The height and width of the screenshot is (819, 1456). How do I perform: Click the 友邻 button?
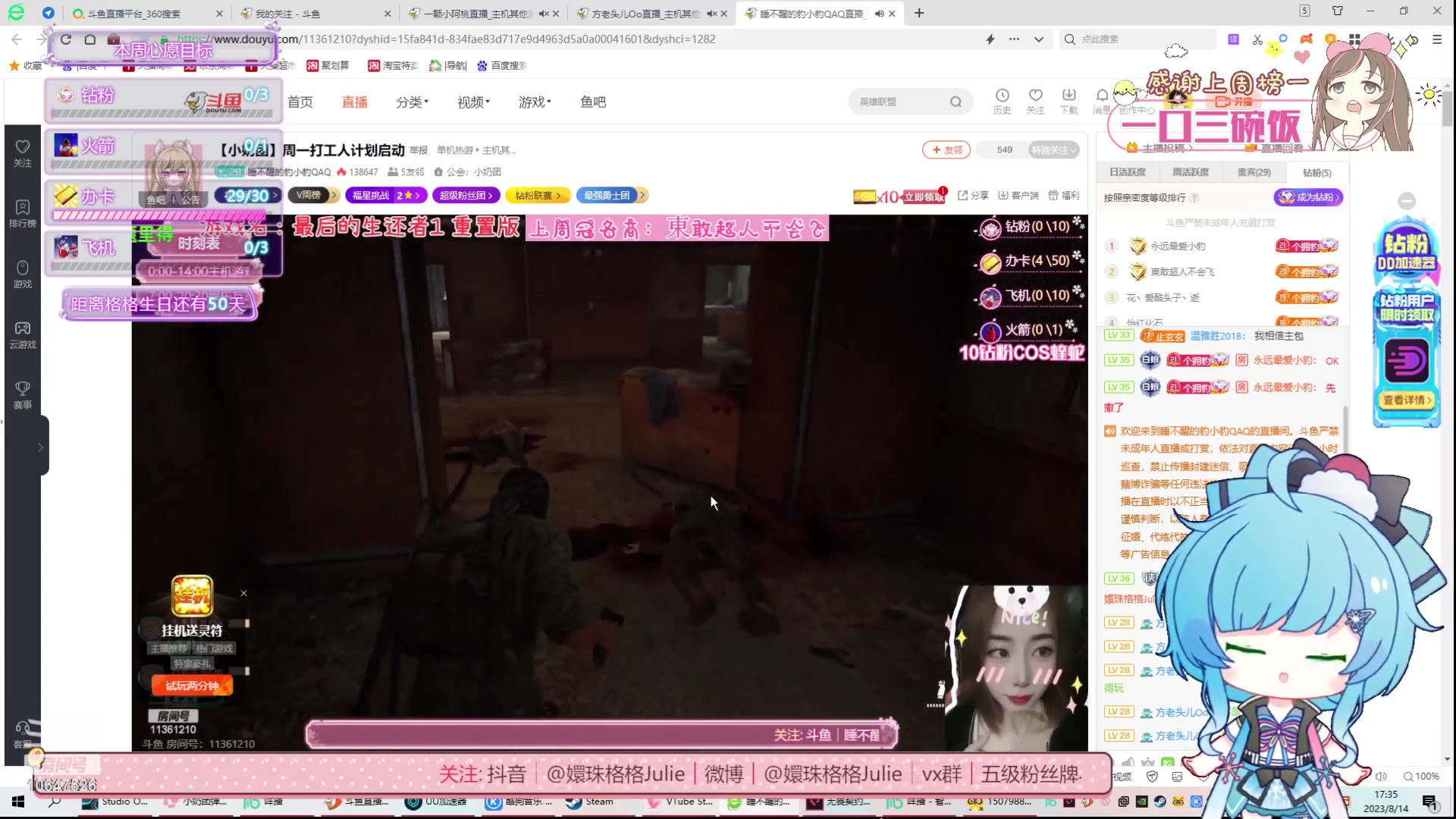coord(946,150)
